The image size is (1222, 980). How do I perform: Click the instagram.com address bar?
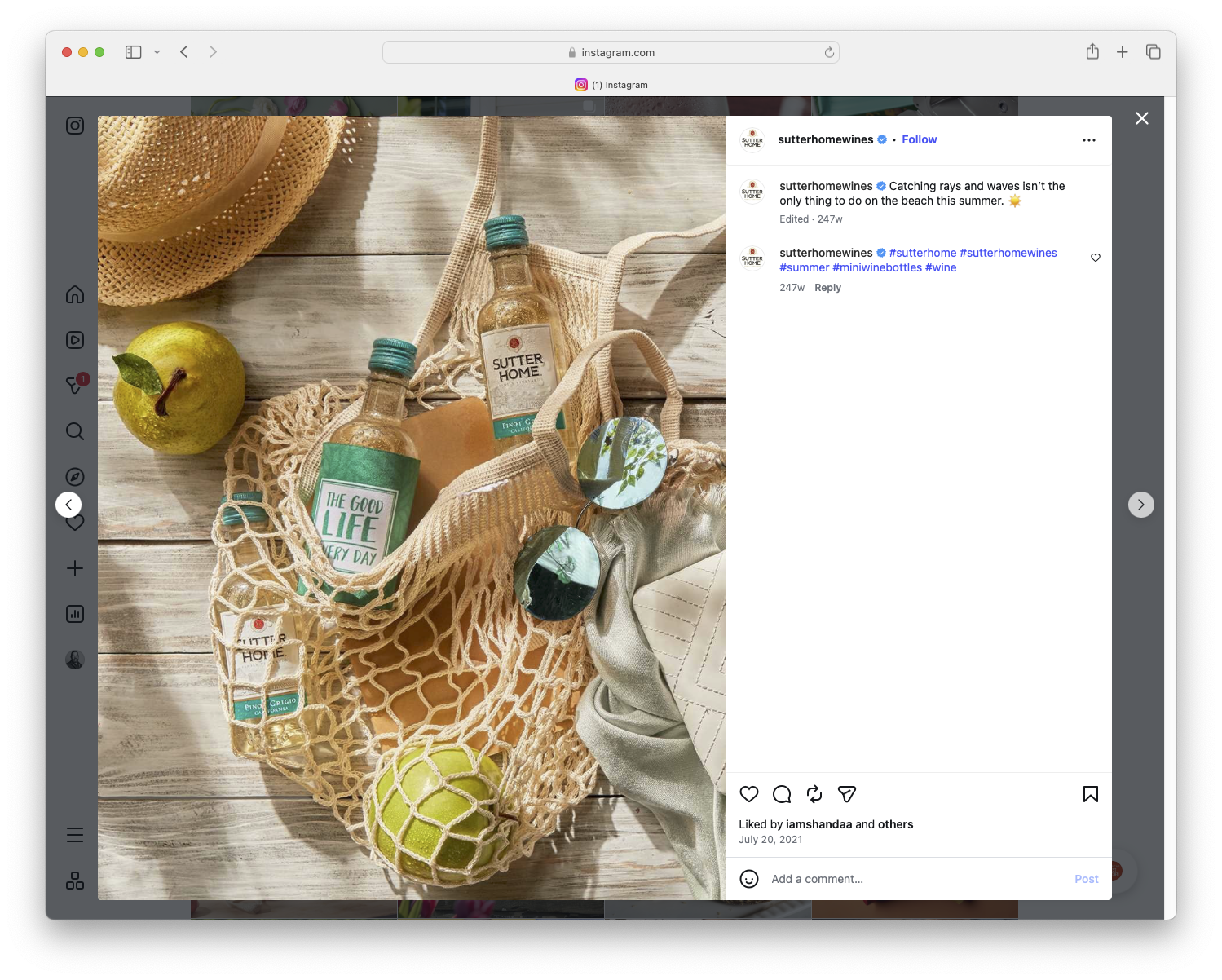pyautogui.click(x=611, y=52)
